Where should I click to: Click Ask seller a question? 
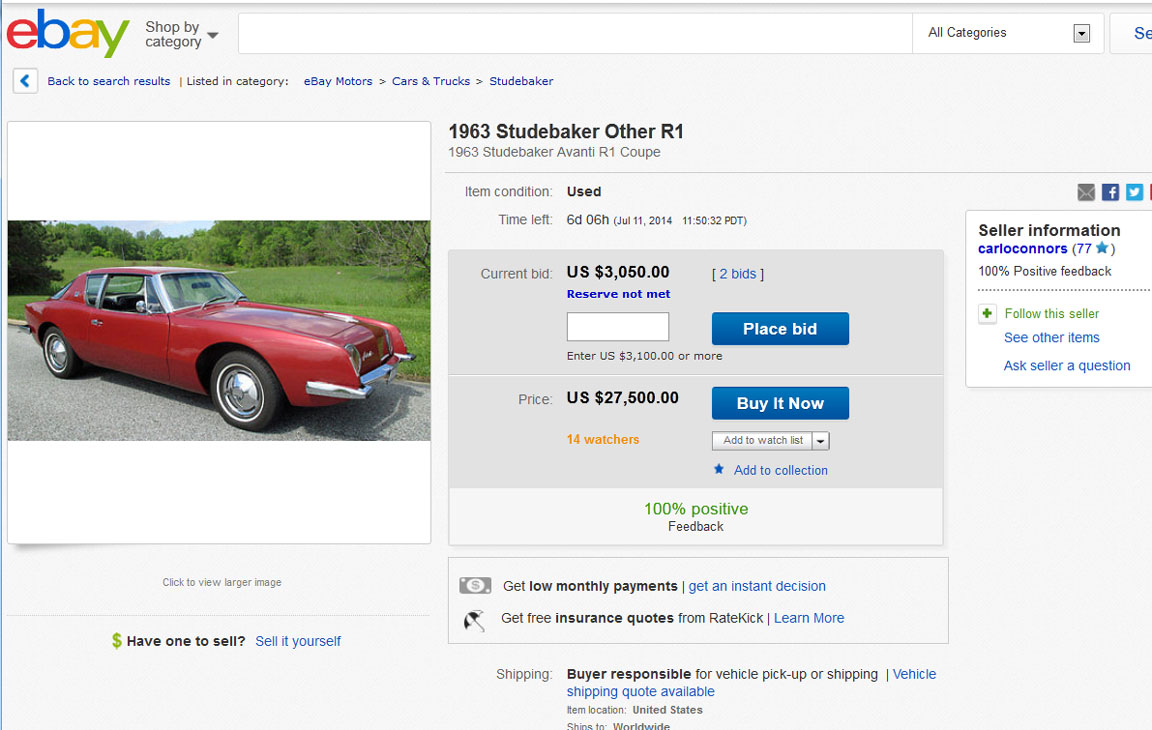[1067, 366]
